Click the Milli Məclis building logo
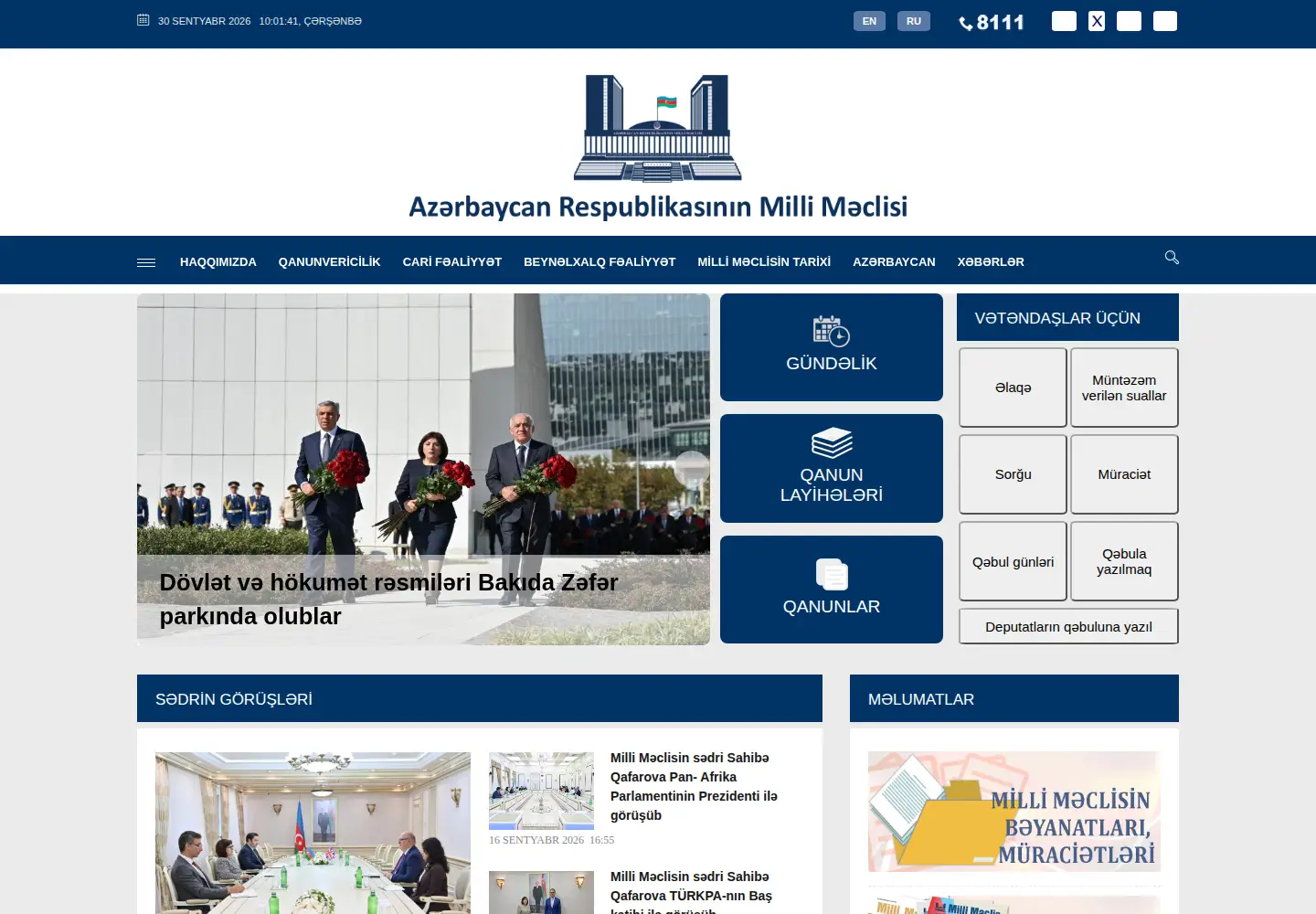This screenshot has height=914, width=1316. point(658,128)
